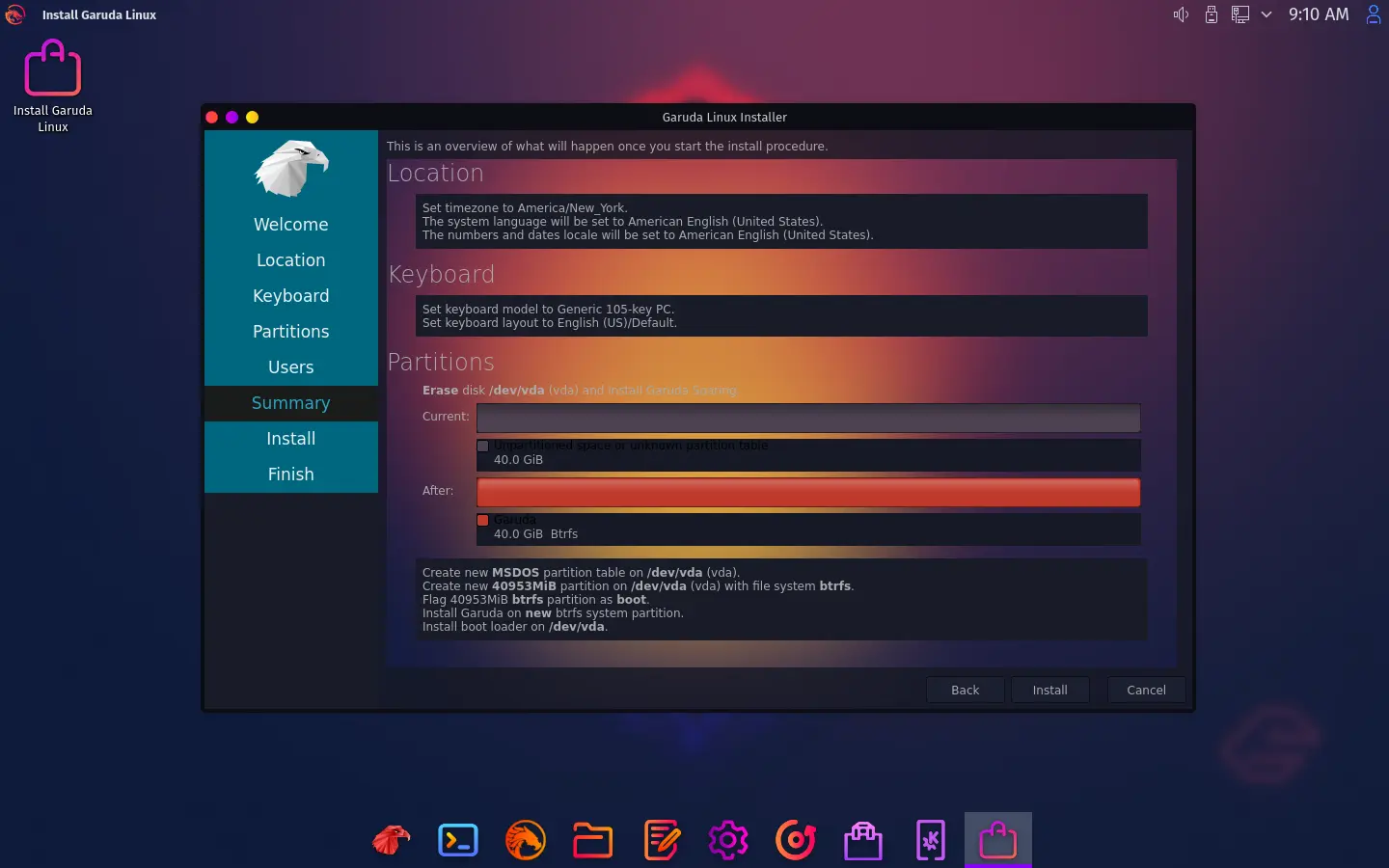Click 'Create new MSDOS partition table' line
The width and height of the screenshot is (1389, 868).
[581, 572]
